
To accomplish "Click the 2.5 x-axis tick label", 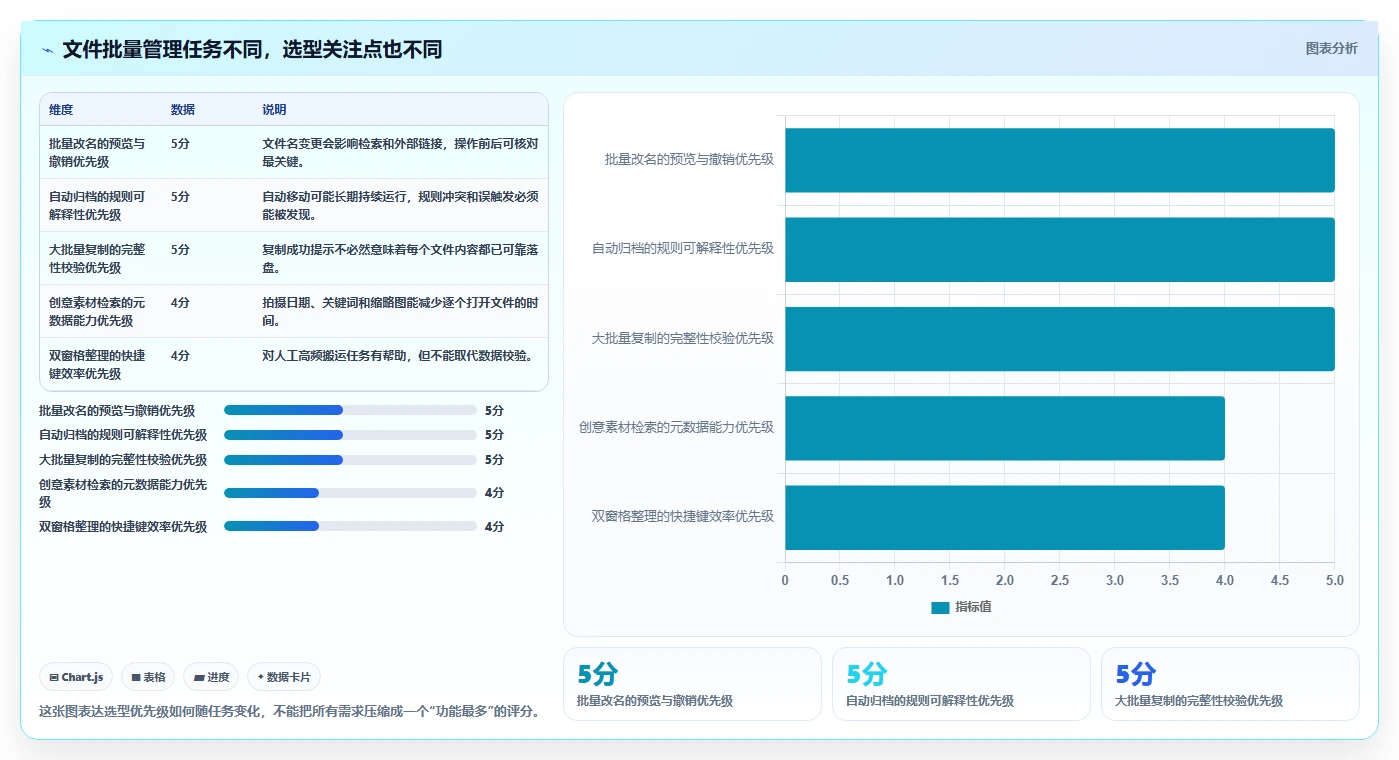I will click(x=1059, y=580).
